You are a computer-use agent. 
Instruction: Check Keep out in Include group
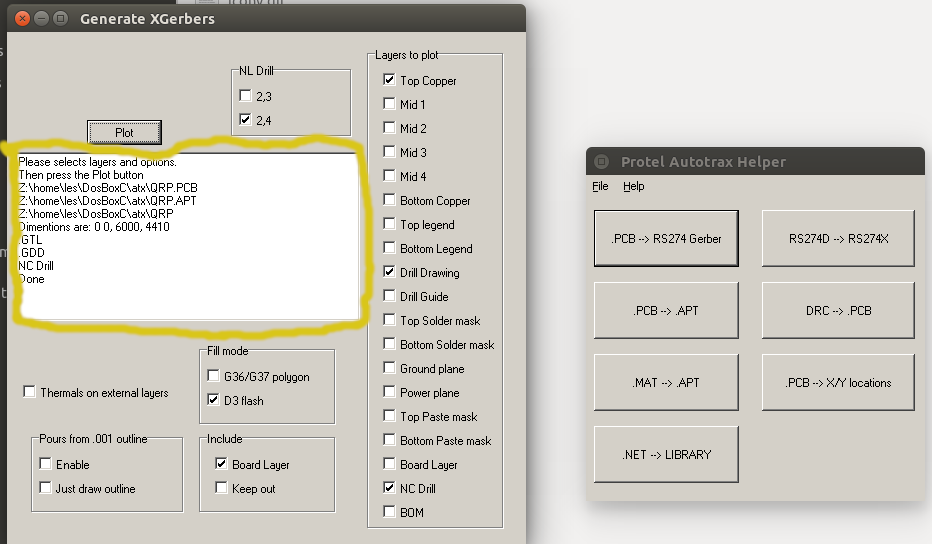click(221, 488)
